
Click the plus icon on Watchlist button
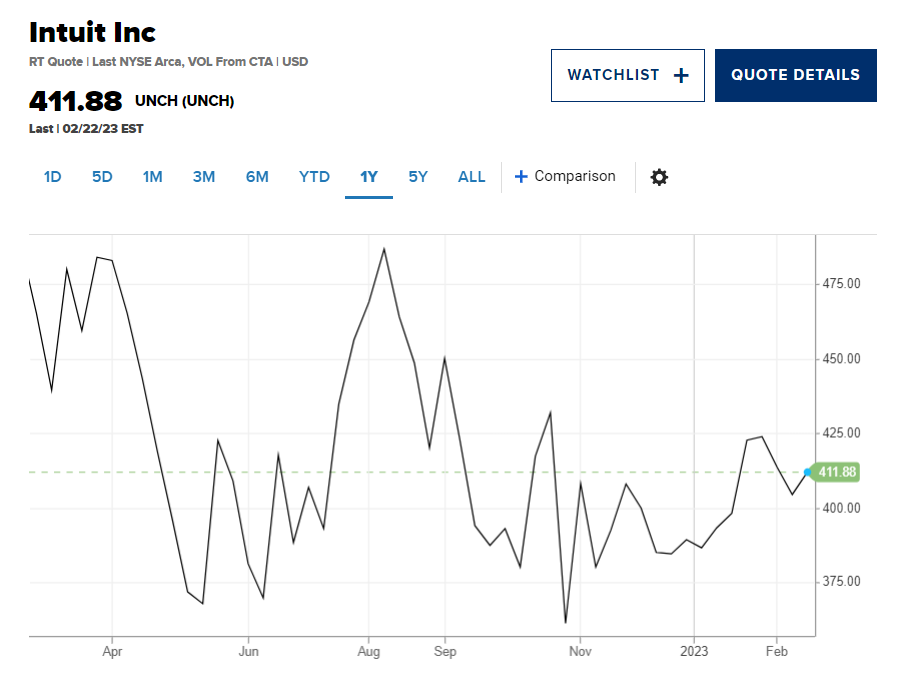click(681, 75)
